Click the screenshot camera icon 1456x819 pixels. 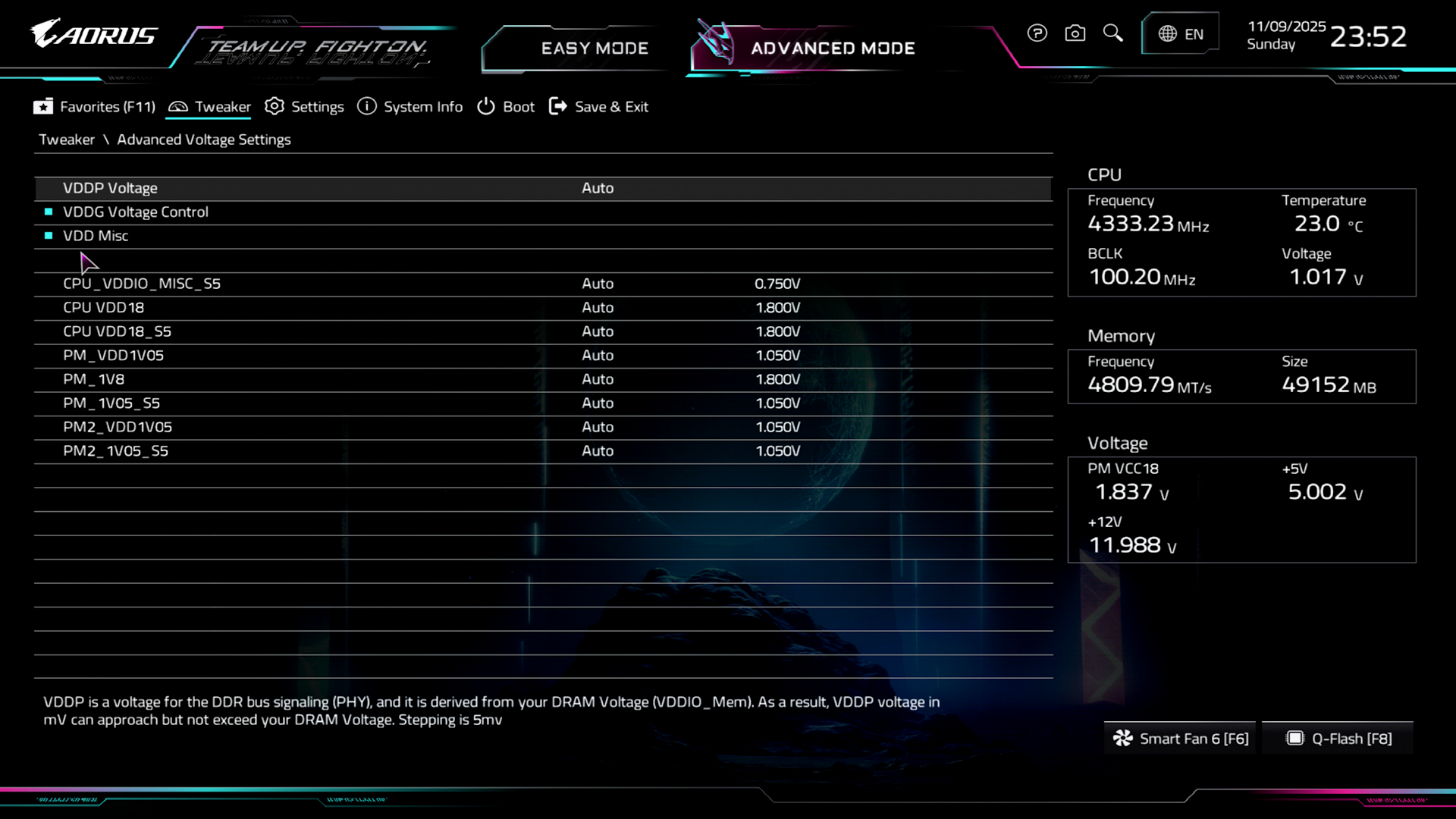[1075, 33]
